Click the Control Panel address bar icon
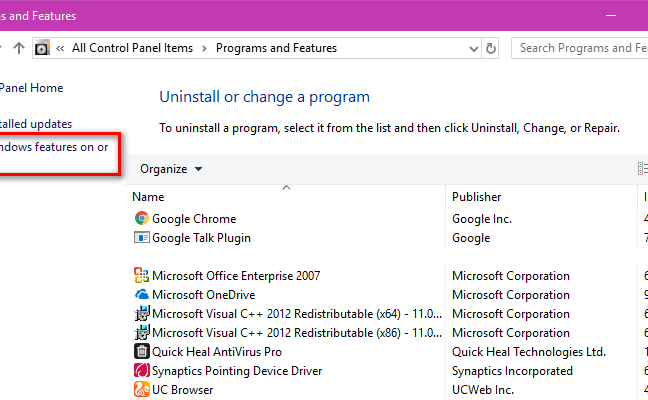This screenshot has height=400, width=648. [x=42, y=48]
